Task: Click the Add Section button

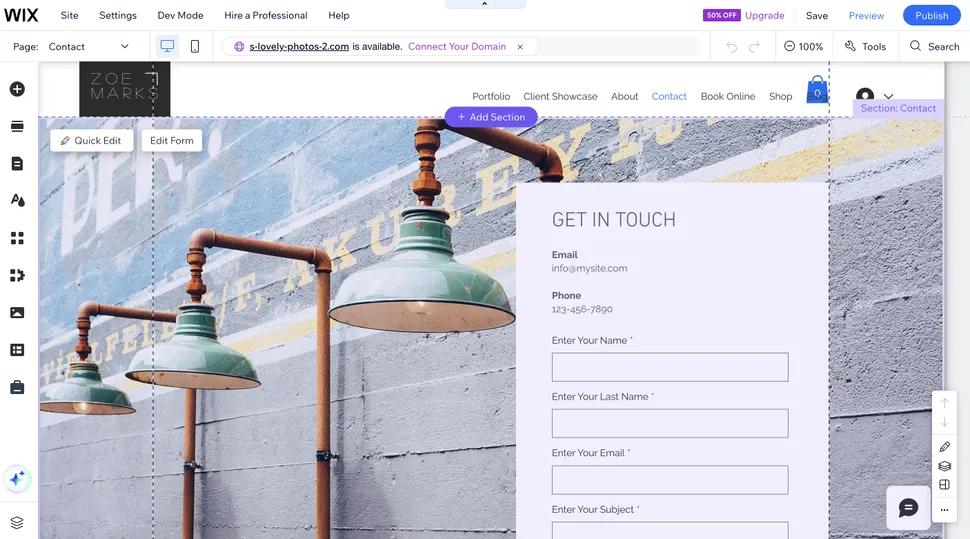Action: click(491, 117)
